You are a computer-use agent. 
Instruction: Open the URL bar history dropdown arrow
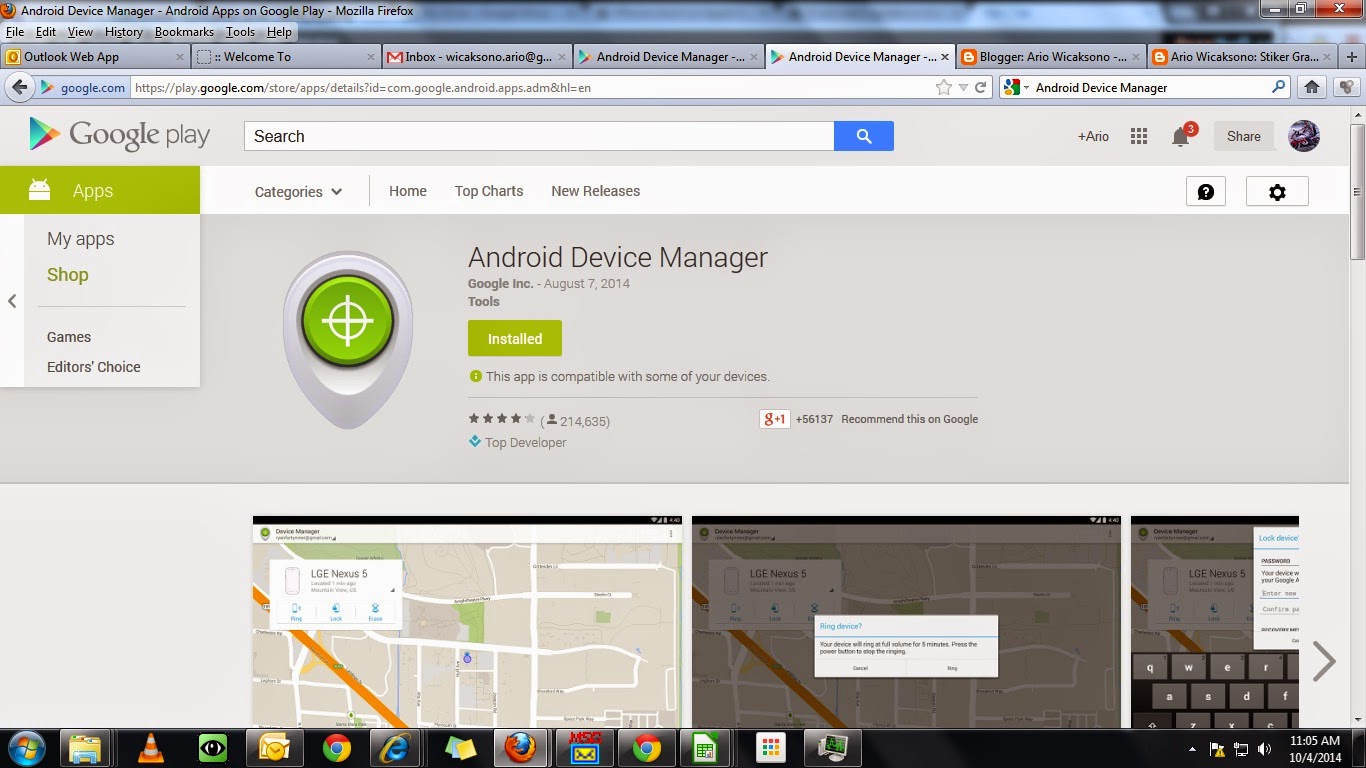(963, 87)
